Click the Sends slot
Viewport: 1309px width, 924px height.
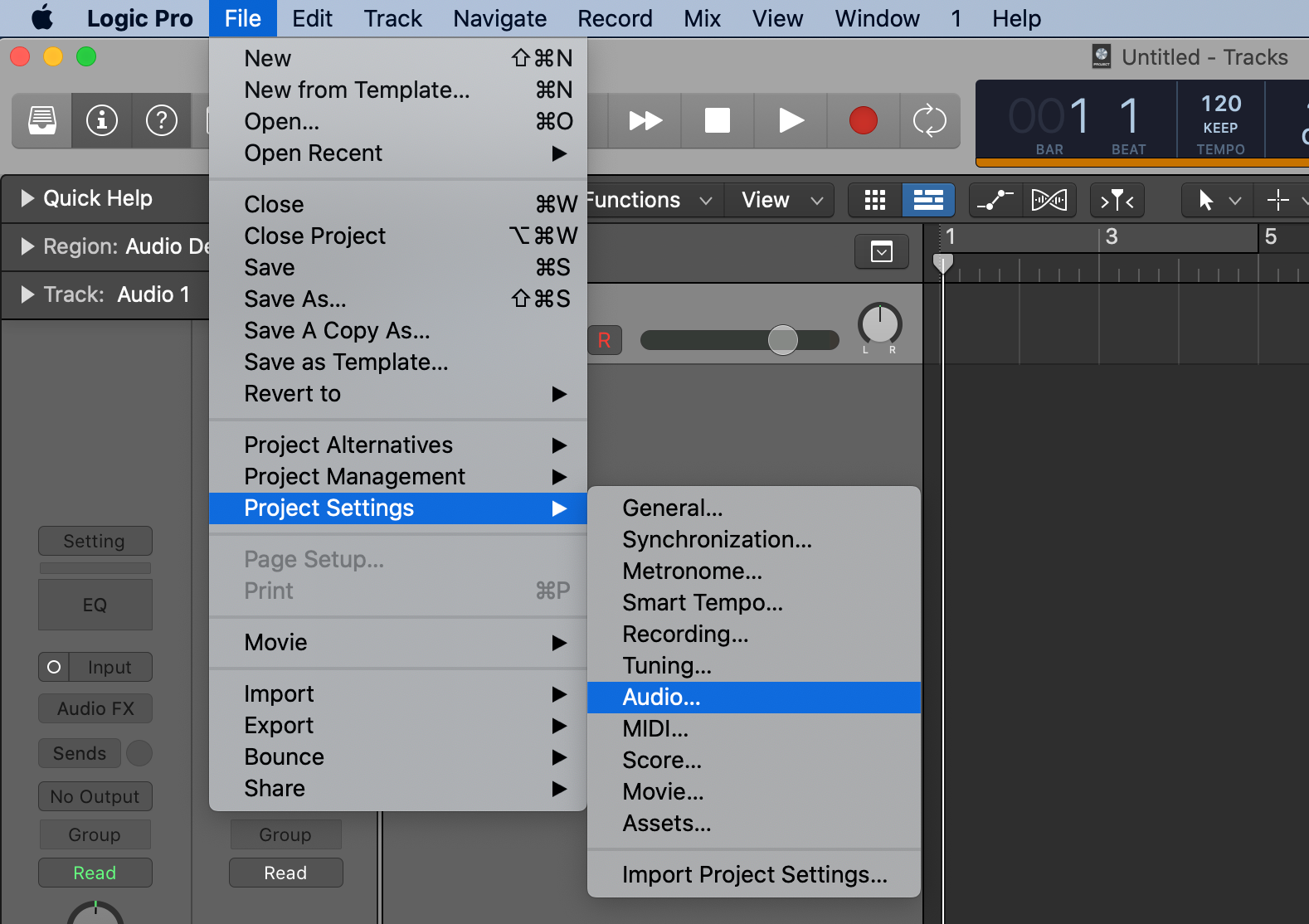click(80, 754)
